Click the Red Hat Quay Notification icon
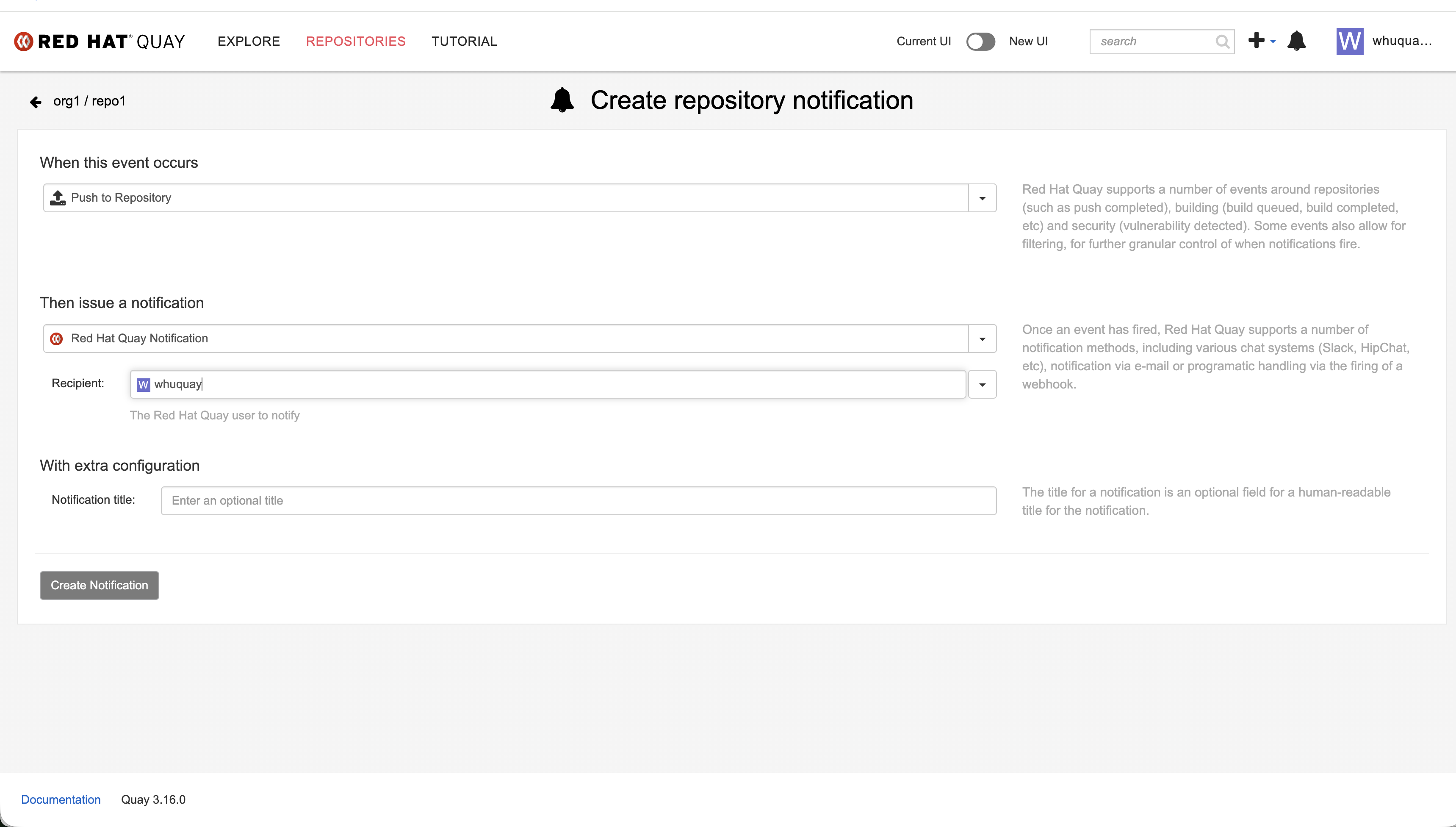The width and height of the screenshot is (1456, 827). click(57, 339)
